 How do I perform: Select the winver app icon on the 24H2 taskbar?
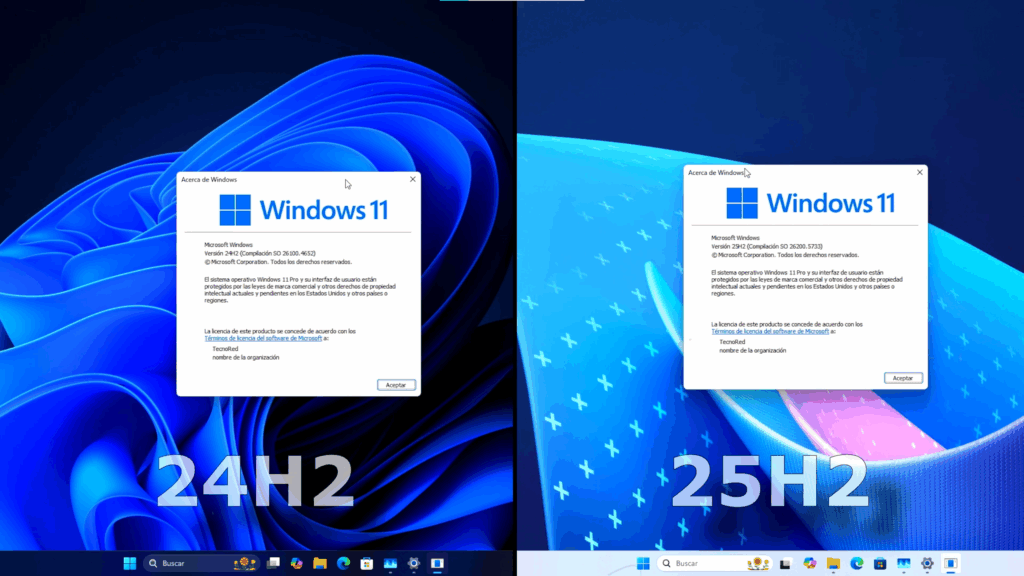click(437, 563)
